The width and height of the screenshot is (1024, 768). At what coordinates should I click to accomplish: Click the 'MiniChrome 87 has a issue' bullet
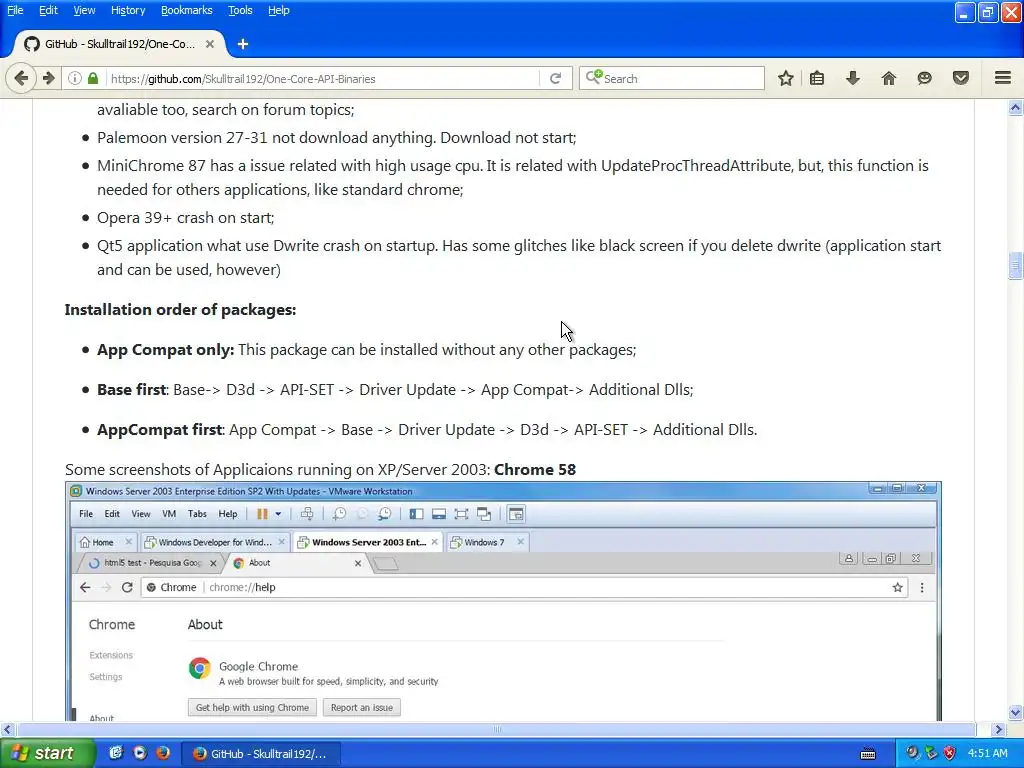click(x=513, y=178)
